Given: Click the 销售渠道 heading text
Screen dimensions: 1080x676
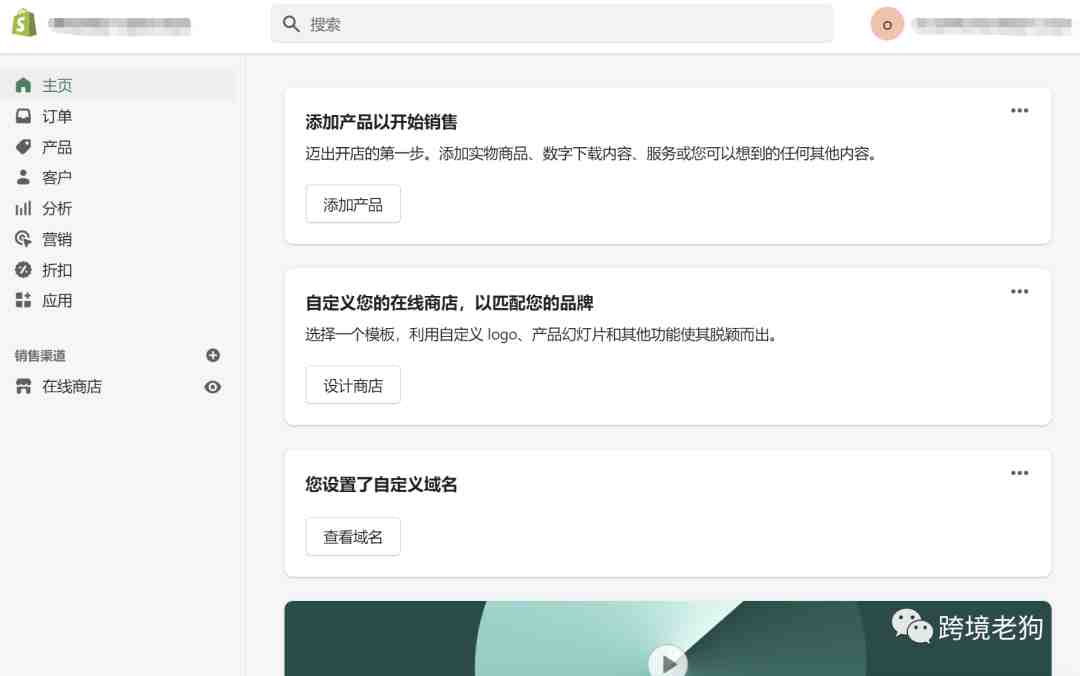Looking at the screenshot, I should pyautogui.click(x=40, y=356).
